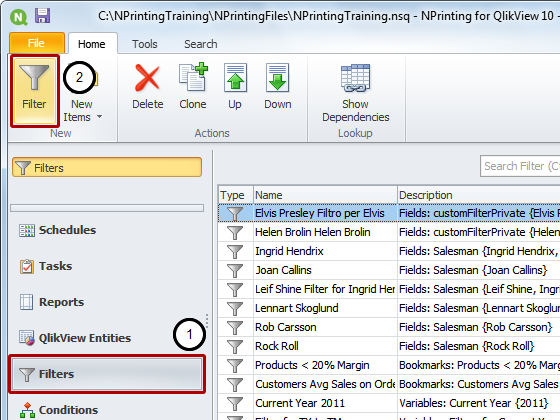This screenshot has height=420, width=560.
Task: Select the Joan Callins filter row
Action: click(389, 270)
